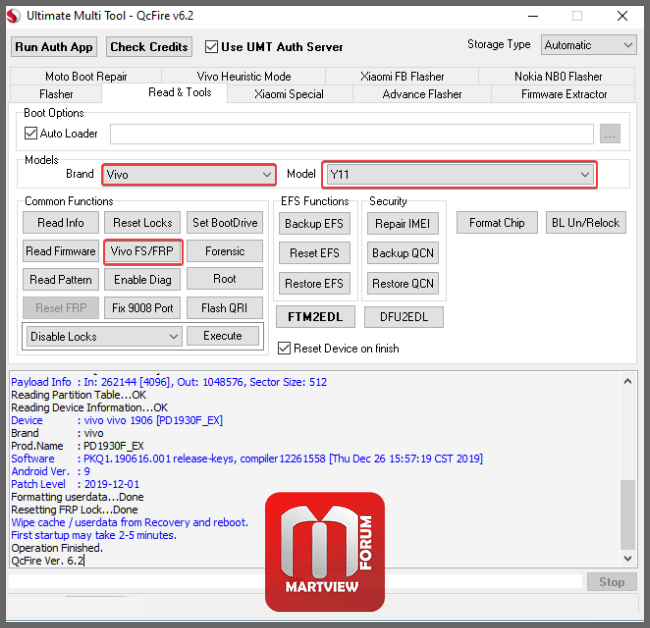Click the log scrollbar down arrow
This screenshot has width=650, height=628.
click(x=628, y=558)
